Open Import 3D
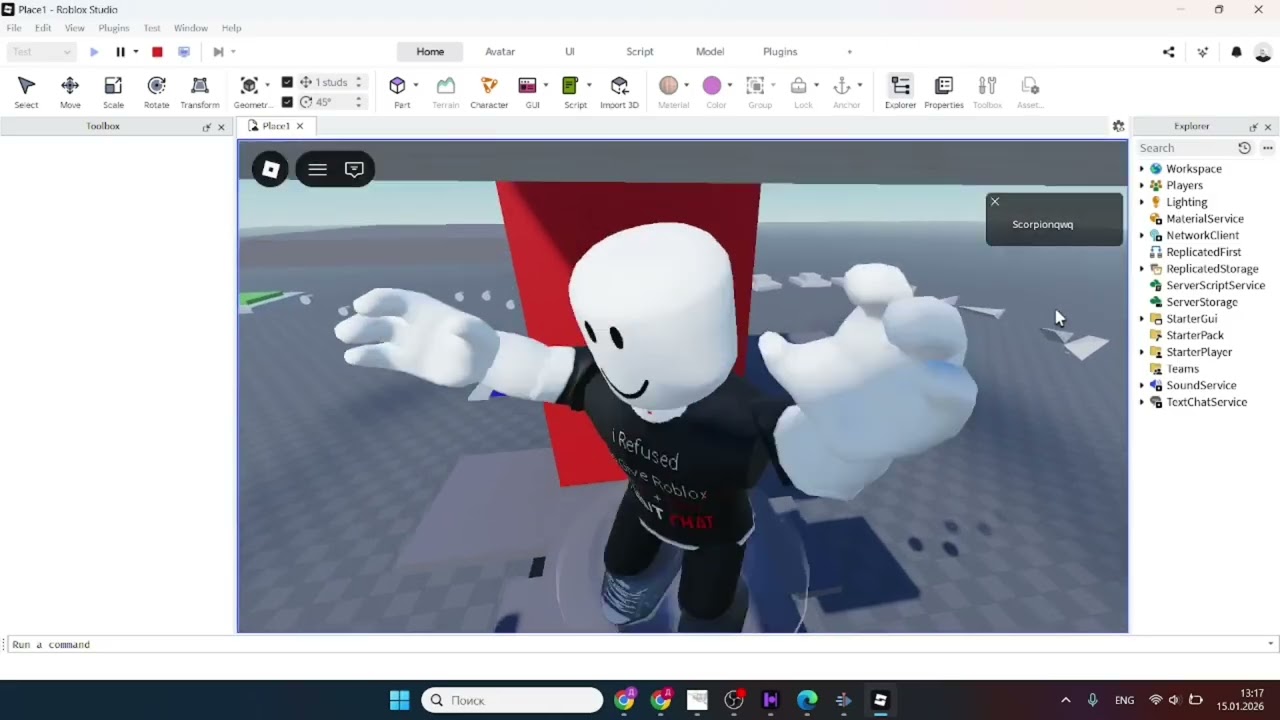The width and height of the screenshot is (1280, 720). 619,91
